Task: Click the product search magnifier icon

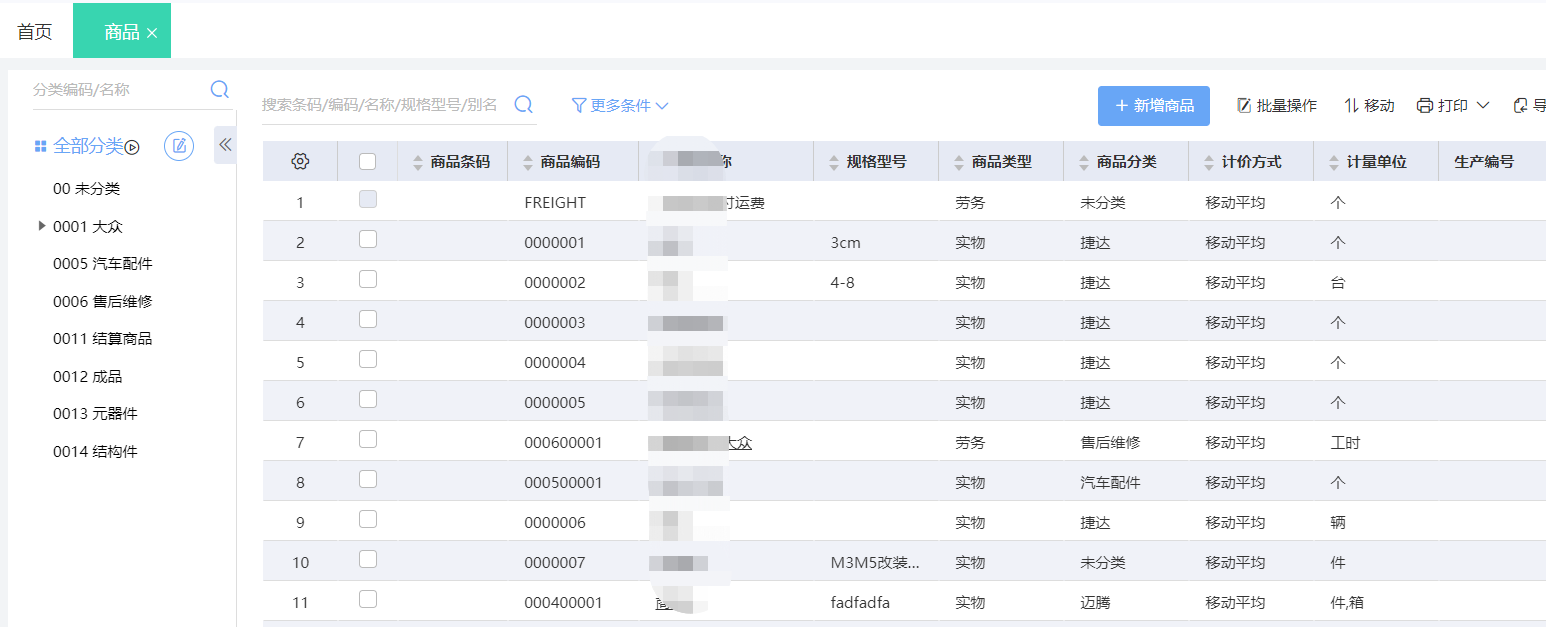Action: [523, 105]
